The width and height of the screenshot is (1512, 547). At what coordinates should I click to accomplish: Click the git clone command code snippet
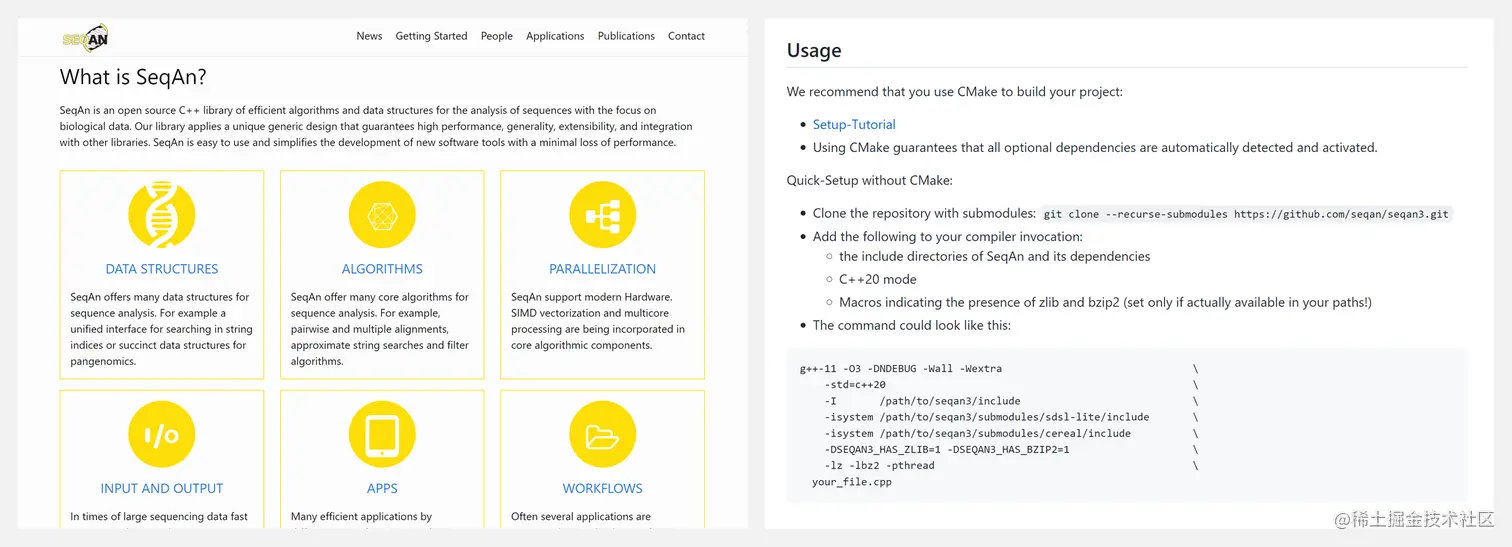pyautogui.click(x=1246, y=214)
